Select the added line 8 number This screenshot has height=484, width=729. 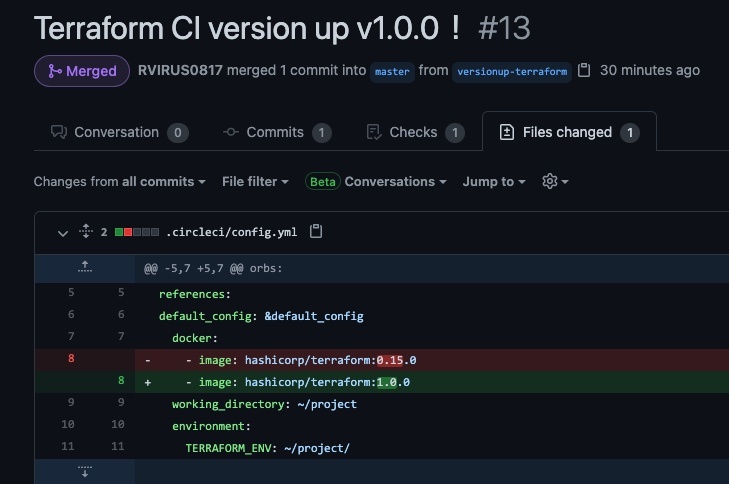[121, 381]
